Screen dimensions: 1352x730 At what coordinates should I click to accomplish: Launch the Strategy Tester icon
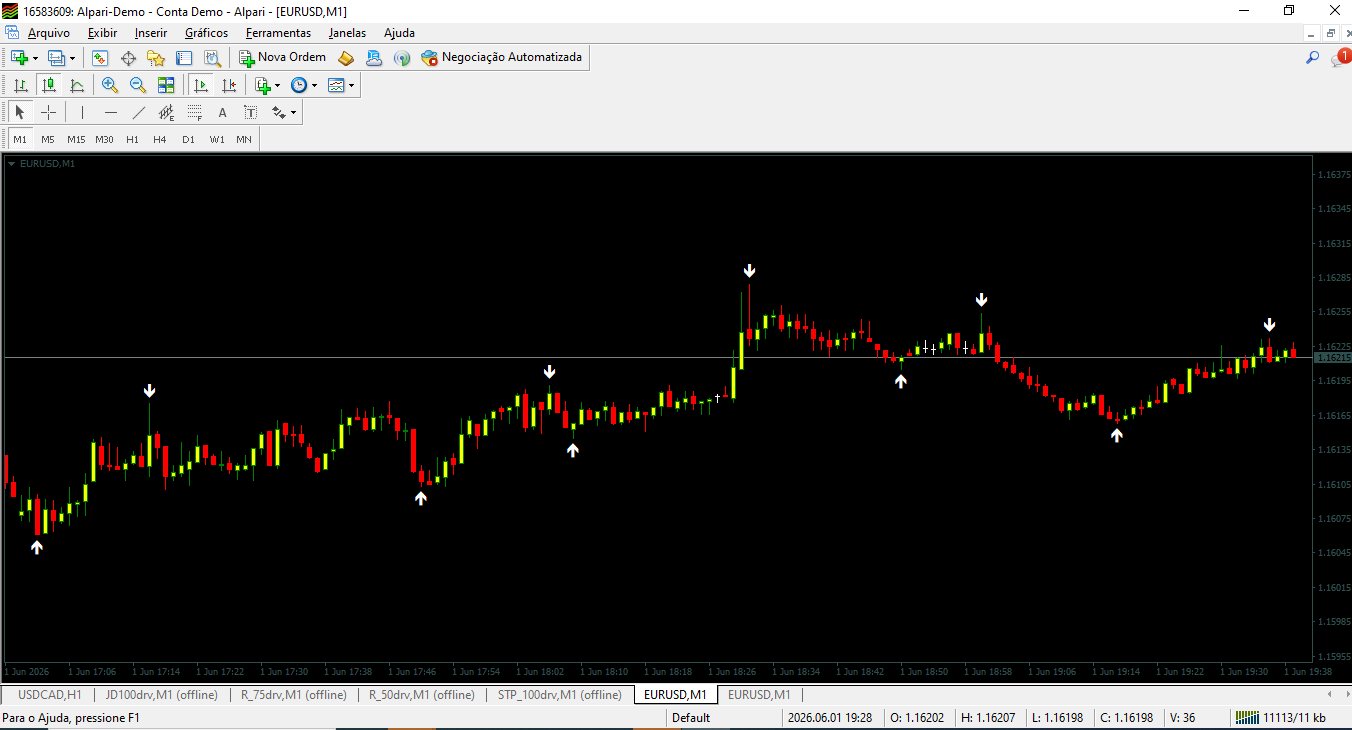point(212,58)
